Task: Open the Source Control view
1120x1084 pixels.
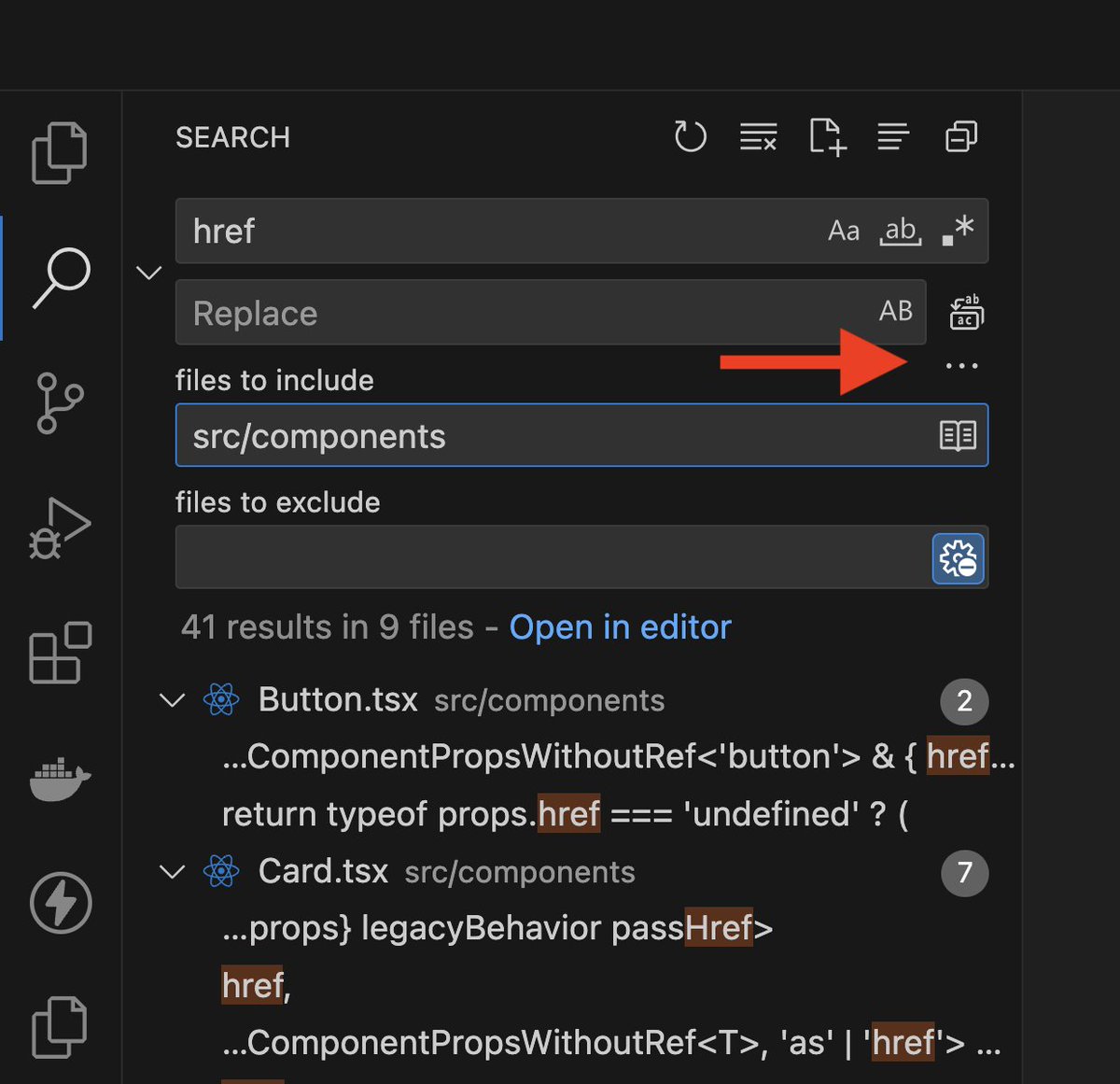Action: 59,403
